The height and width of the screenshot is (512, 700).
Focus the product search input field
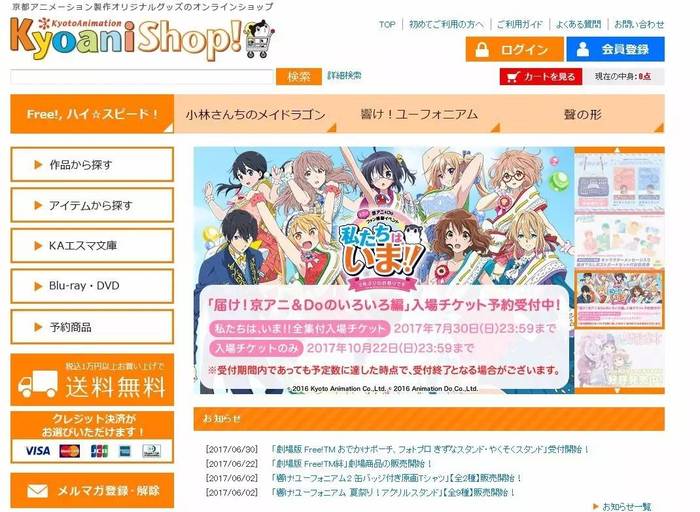point(142,77)
